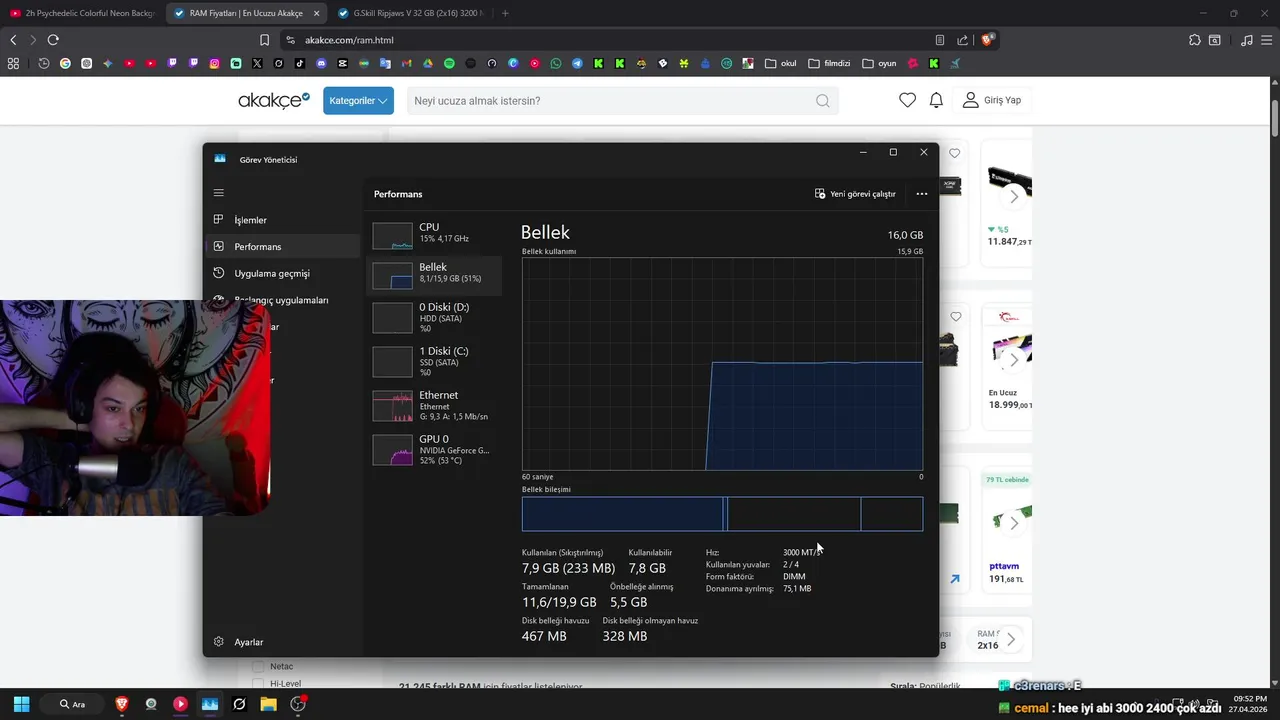Open İşlemler (Processes) page in Task Manager

284,220
